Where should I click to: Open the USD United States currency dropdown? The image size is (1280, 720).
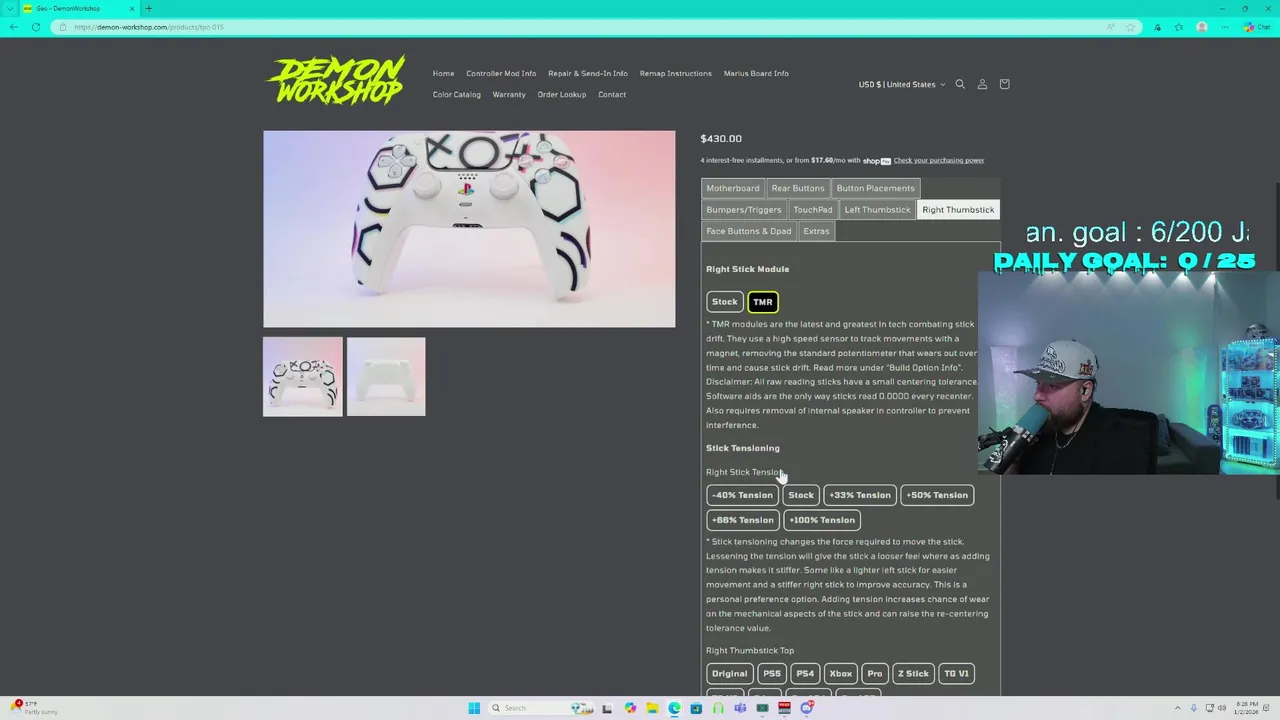901,84
